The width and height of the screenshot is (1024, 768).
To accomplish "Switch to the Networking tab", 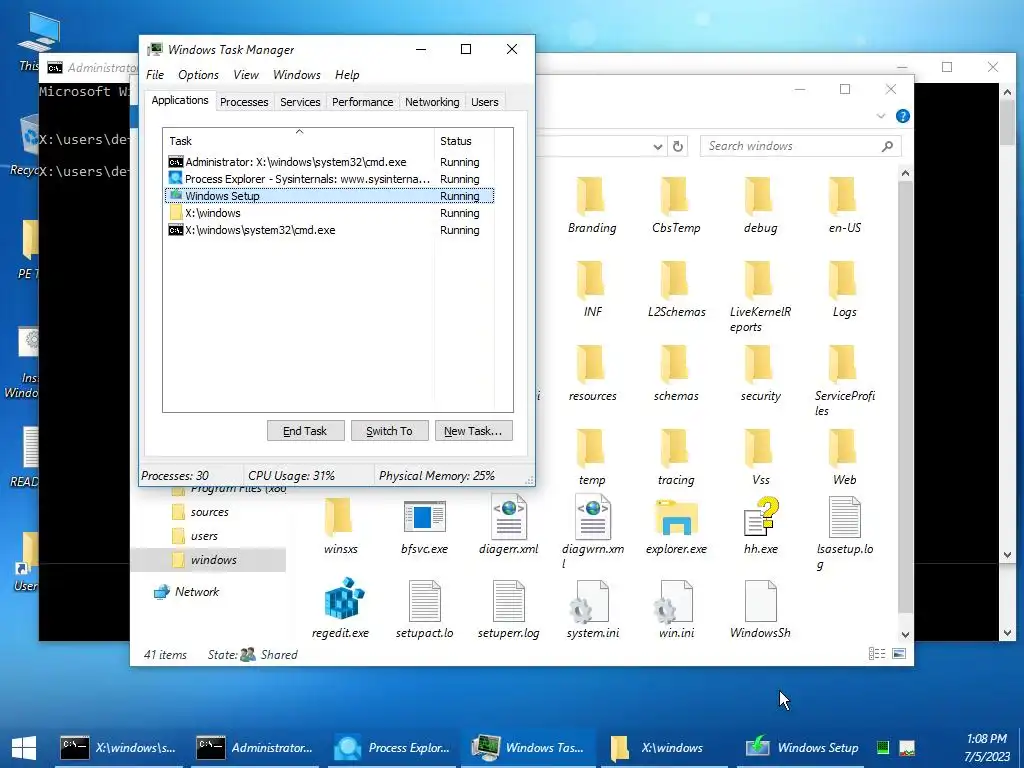I will click(x=432, y=102).
